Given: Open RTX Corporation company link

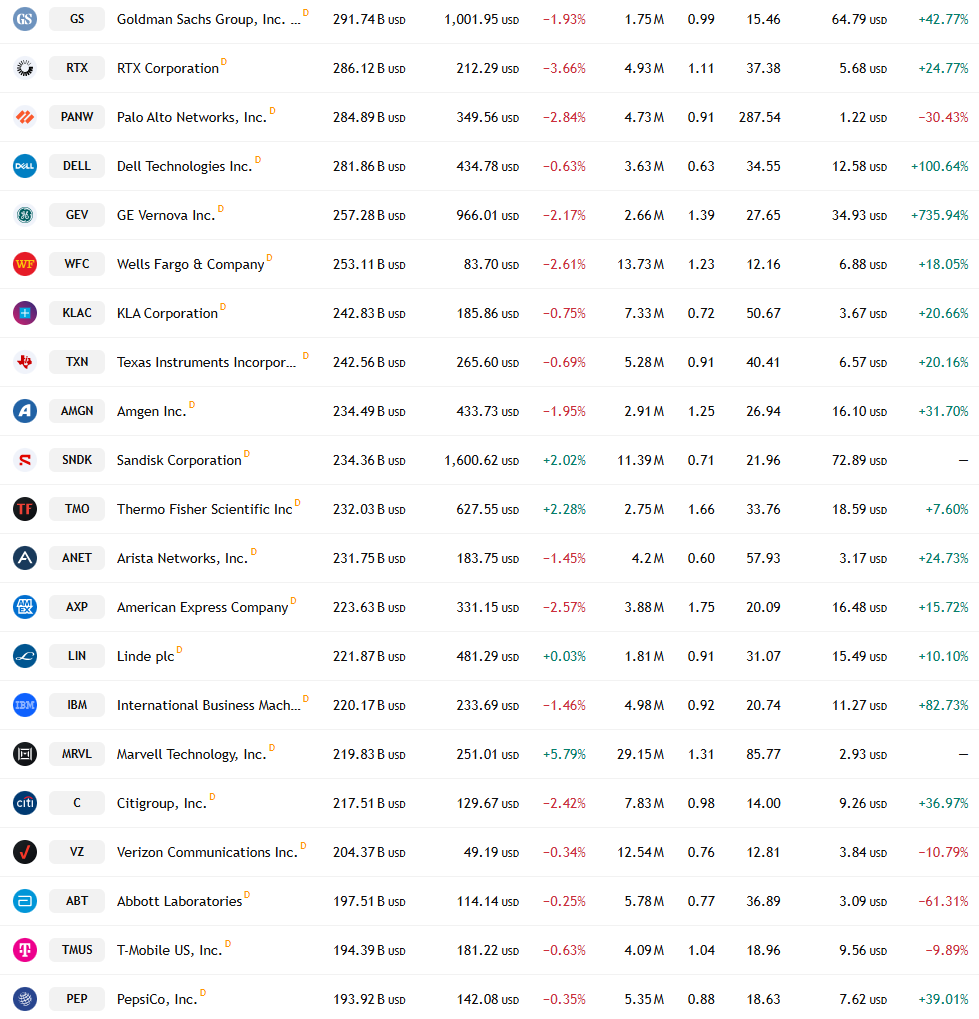Looking at the screenshot, I should (x=168, y=68).
